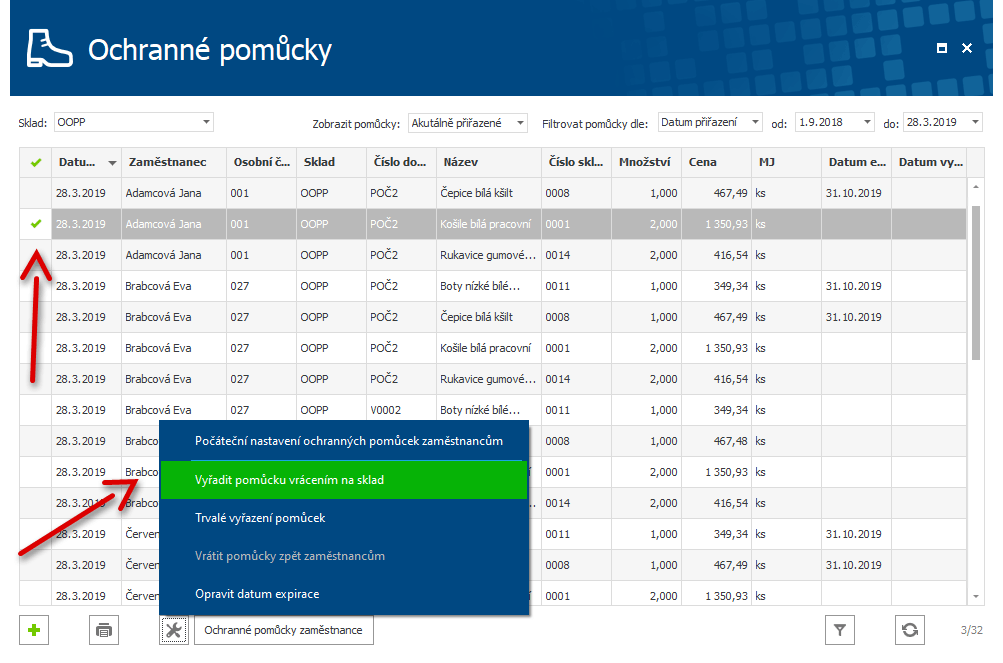Image resolution: width=1003 pixels, height=663 pixels.
Task: Sort by Množství column header
Action: [646, 163]
